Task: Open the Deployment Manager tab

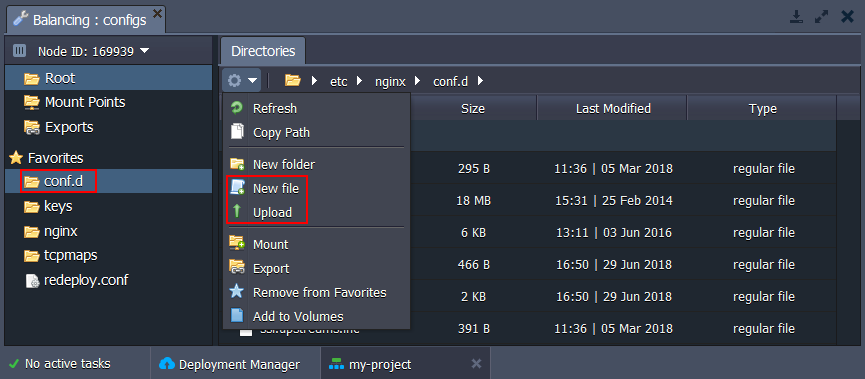Action: pos(236,364)
